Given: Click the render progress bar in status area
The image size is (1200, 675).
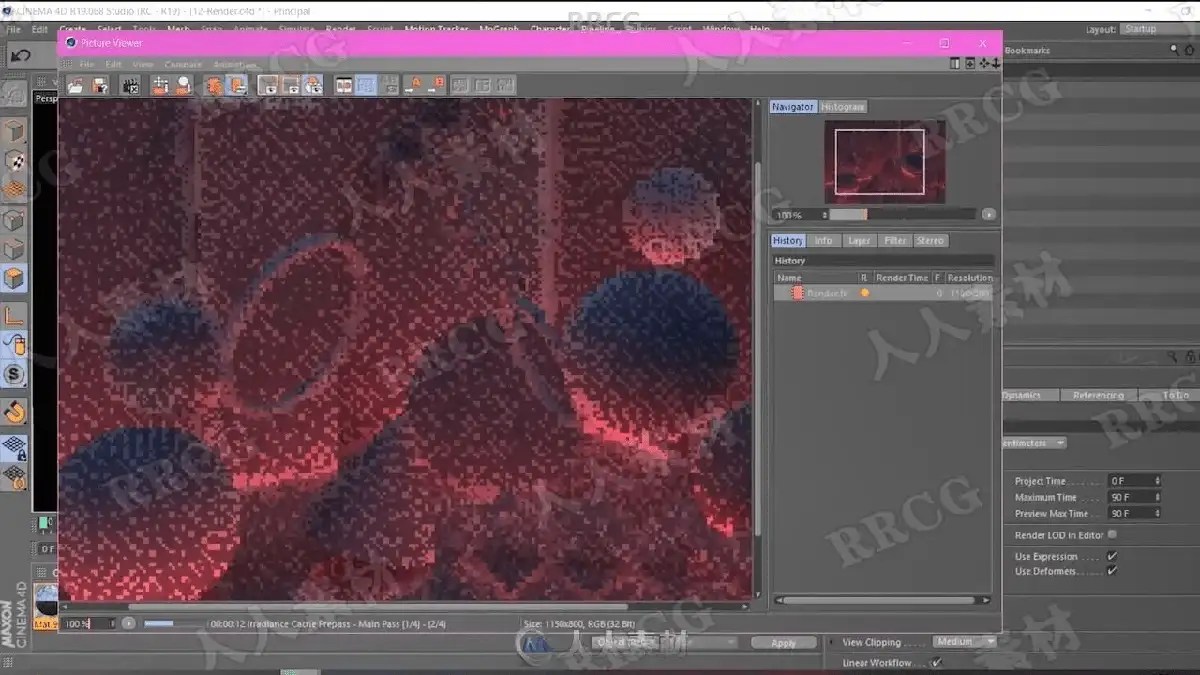Looking at the screenshot, I should tap(172, 623).
